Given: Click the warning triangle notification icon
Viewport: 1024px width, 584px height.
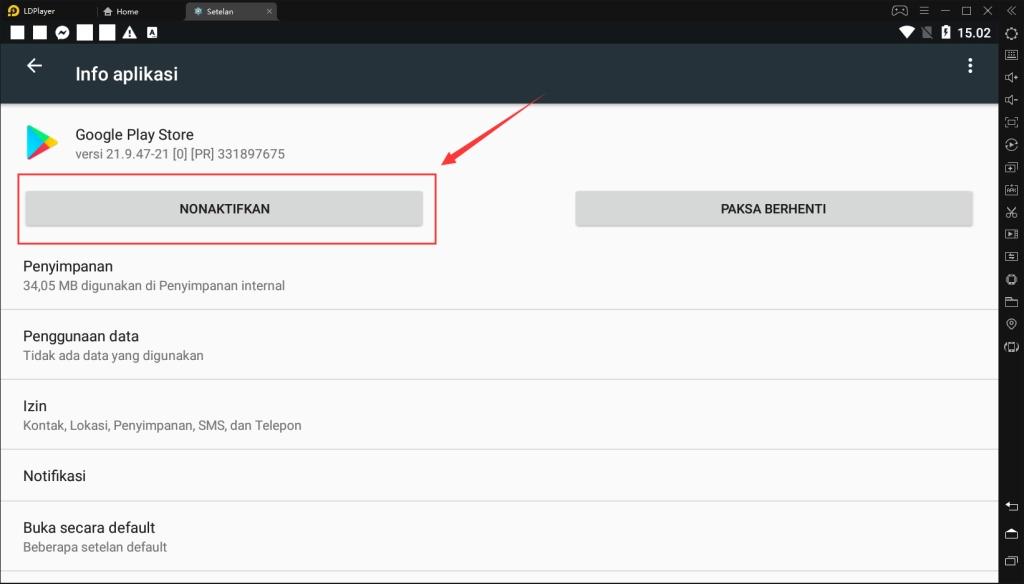Looking at the screenshot, I should (x=129, y=33).
